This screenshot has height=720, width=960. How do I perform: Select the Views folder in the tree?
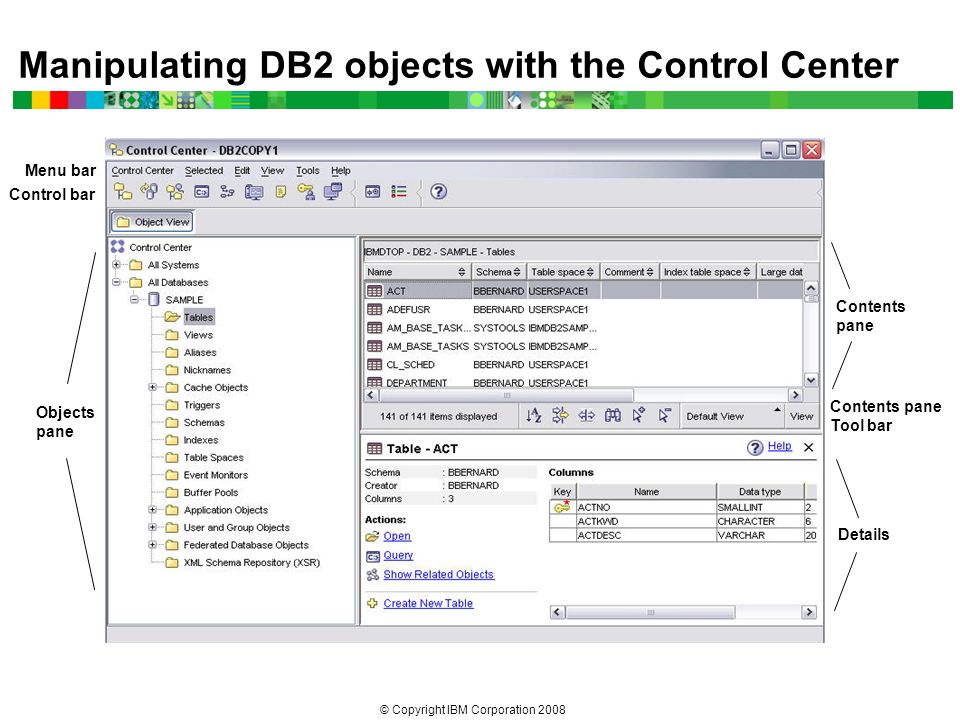190,335
